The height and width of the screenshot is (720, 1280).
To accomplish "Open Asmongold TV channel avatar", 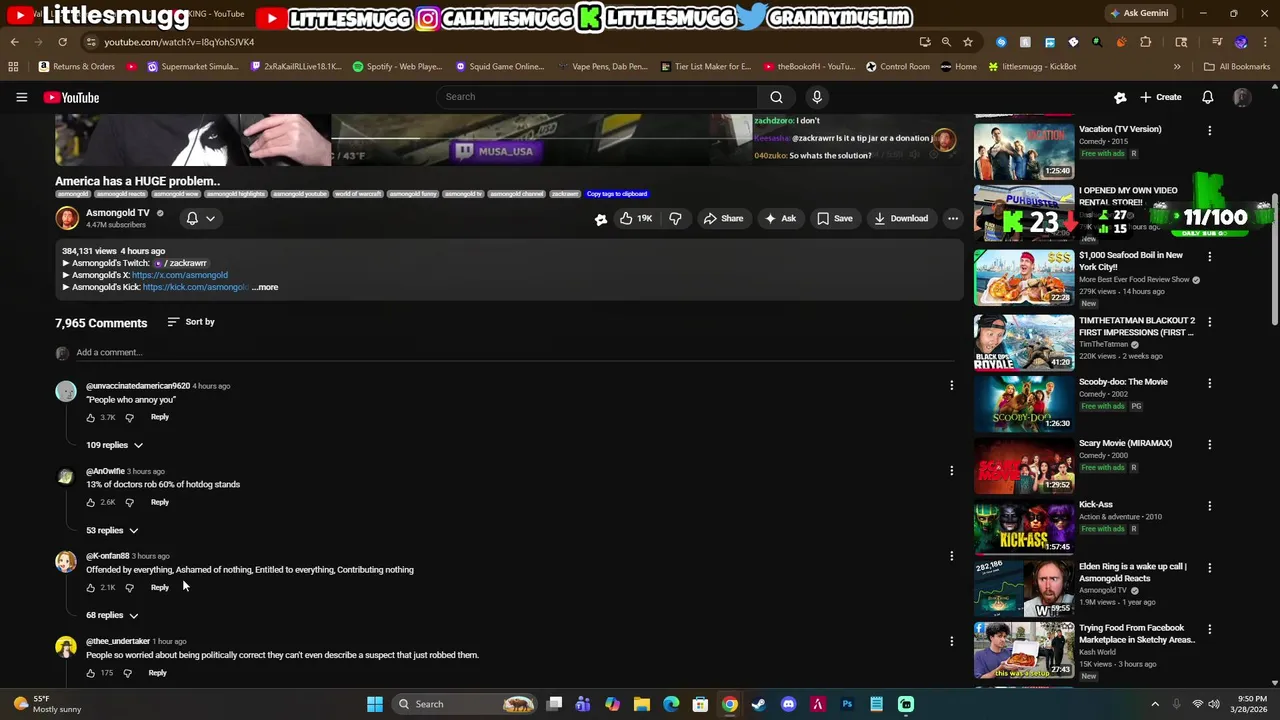I will 67,218.
